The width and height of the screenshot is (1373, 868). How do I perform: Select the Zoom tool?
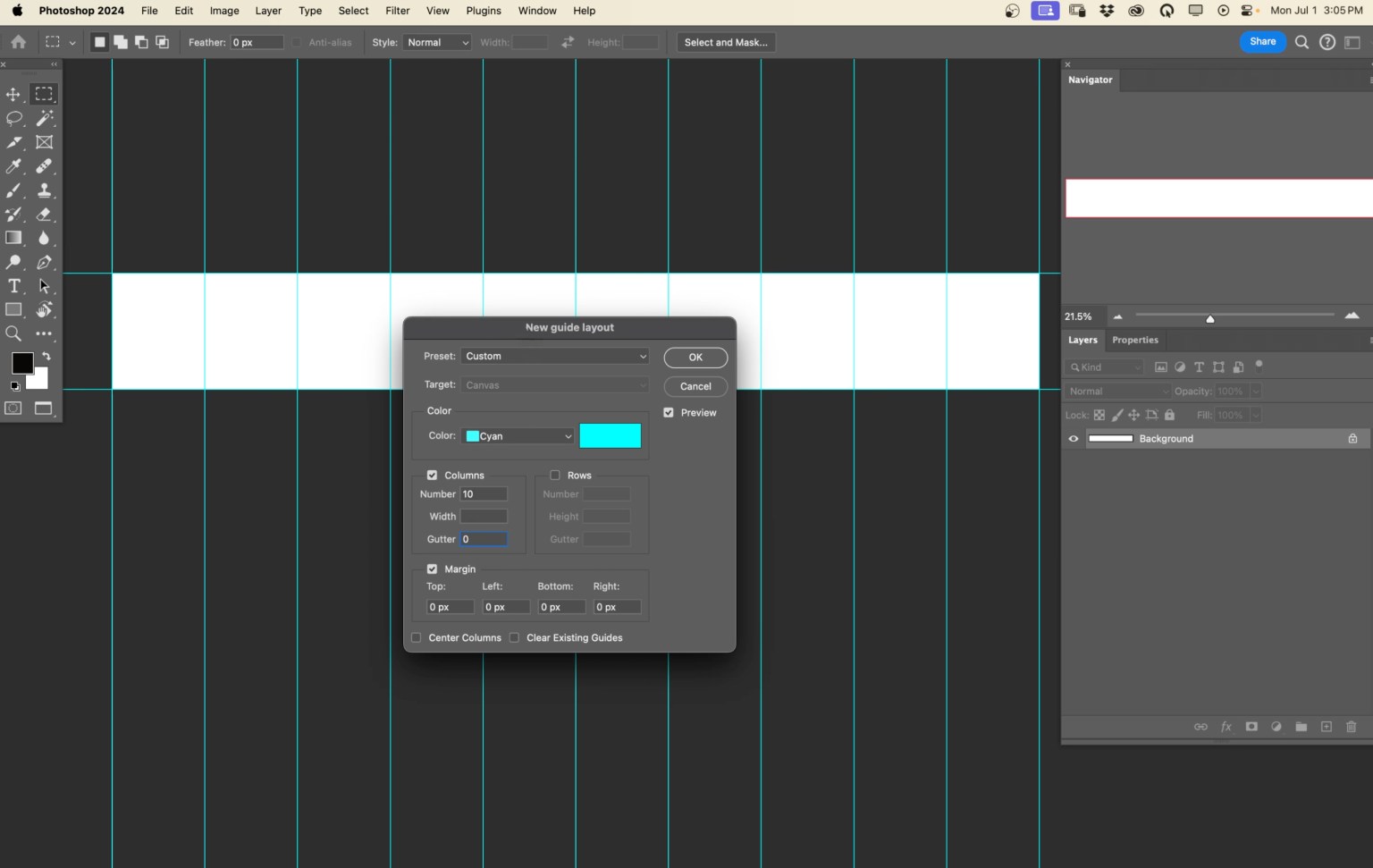pyautogui.click(x=13, y=333)
